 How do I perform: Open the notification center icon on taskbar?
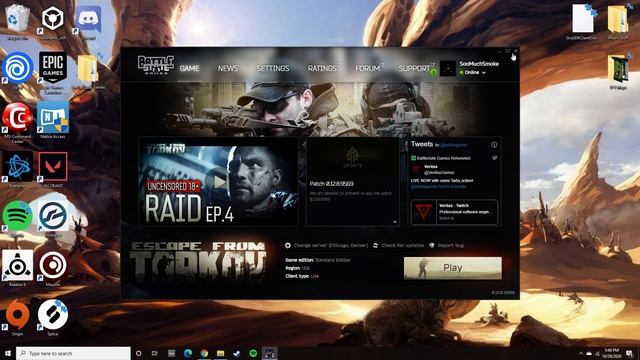[630, 353]
